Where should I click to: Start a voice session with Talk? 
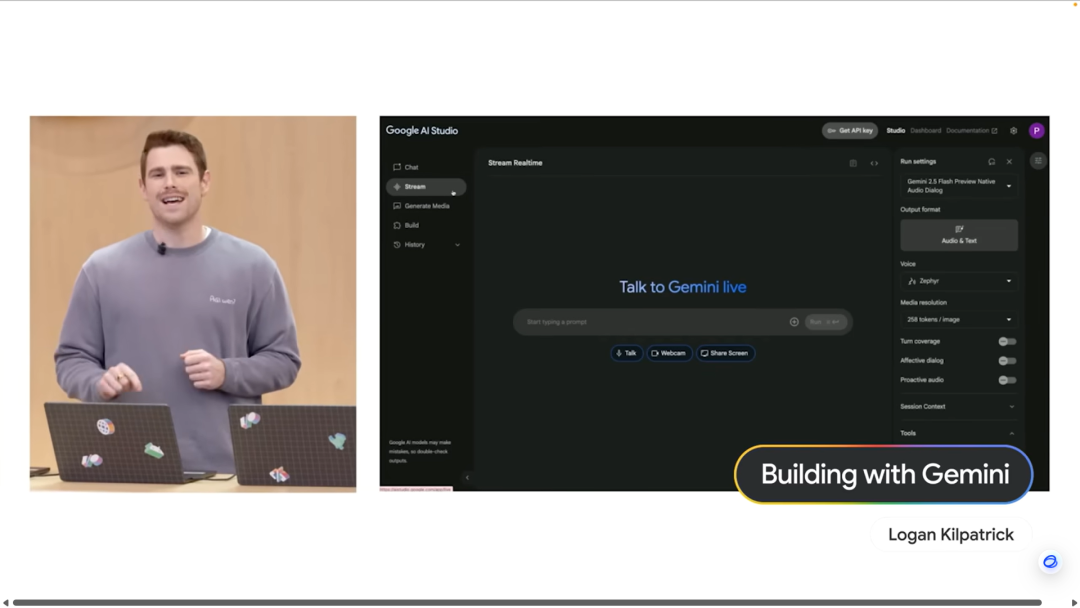point(627,353)
